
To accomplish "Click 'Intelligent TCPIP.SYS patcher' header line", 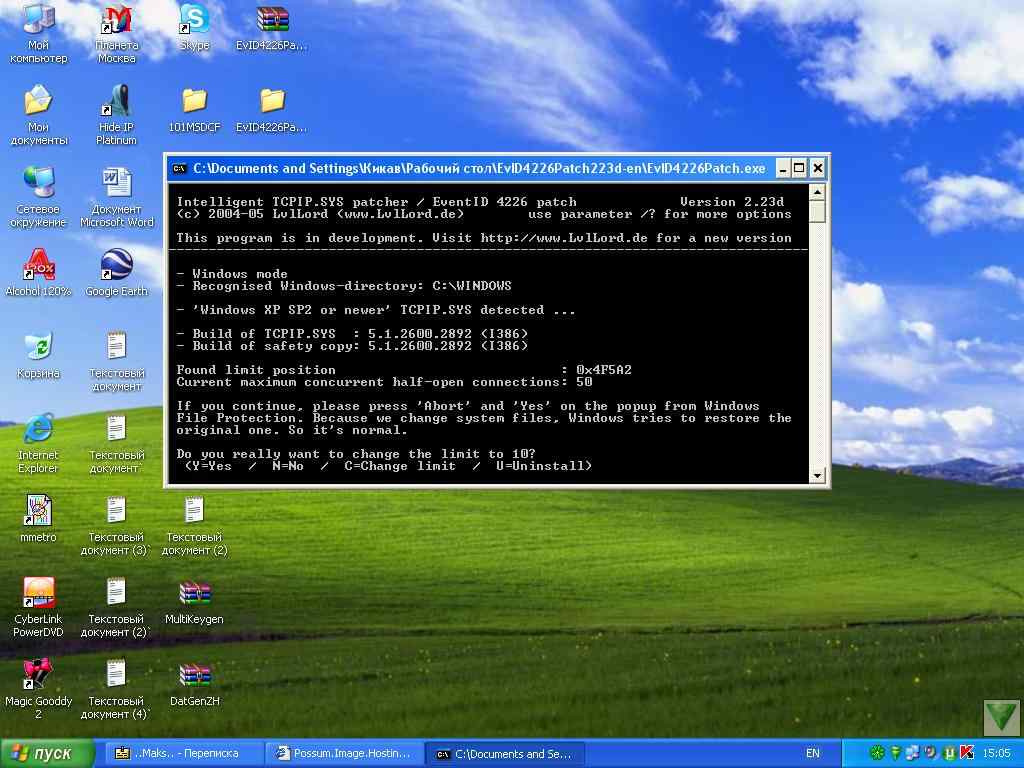I will [376, 202].
